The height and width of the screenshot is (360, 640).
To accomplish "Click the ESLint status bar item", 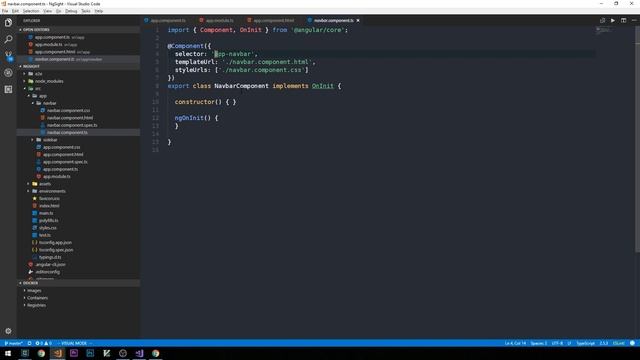I will (619, 343).
